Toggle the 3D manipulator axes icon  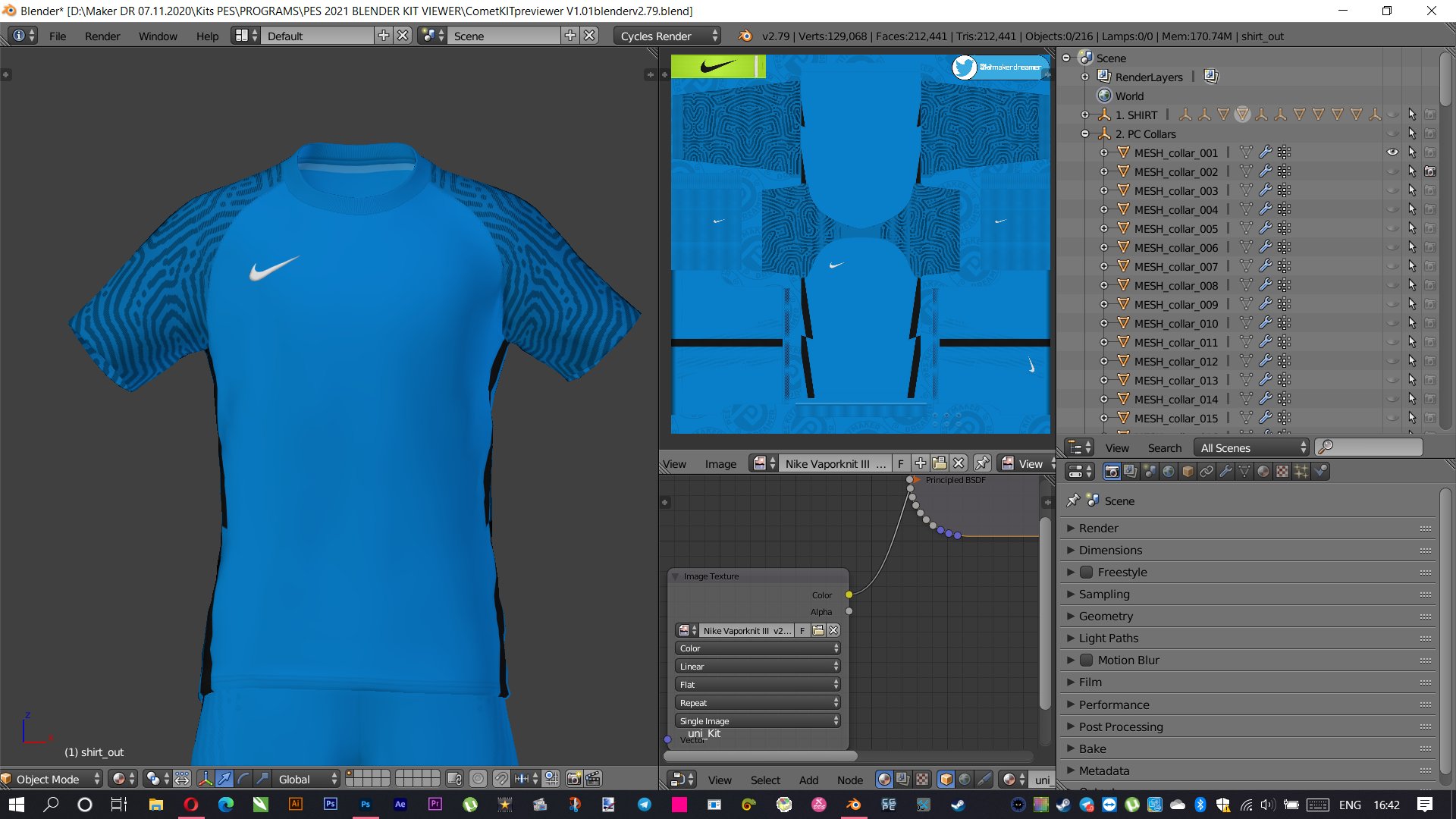pyautogui.click(x=206, y=779)
